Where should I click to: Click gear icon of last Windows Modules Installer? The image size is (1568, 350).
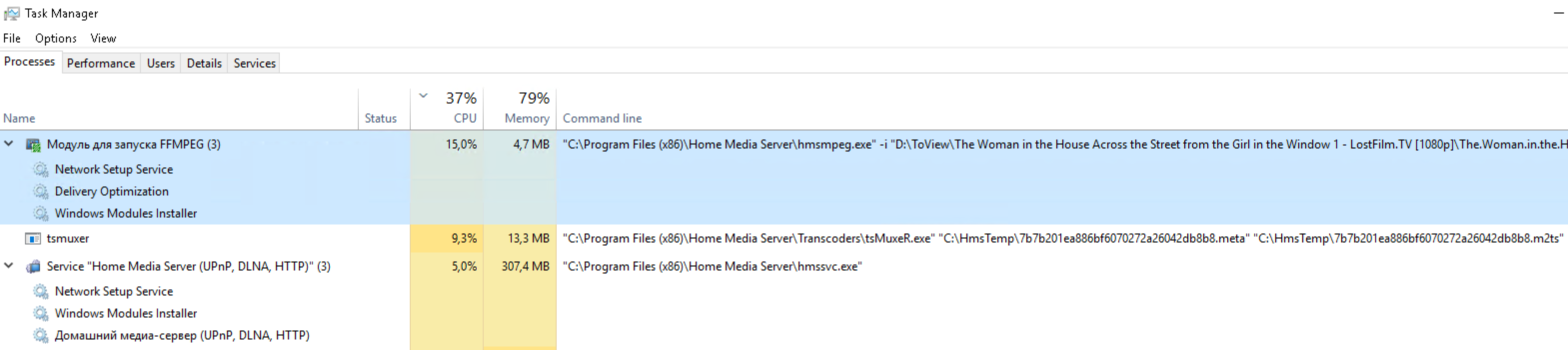[41, 313]
